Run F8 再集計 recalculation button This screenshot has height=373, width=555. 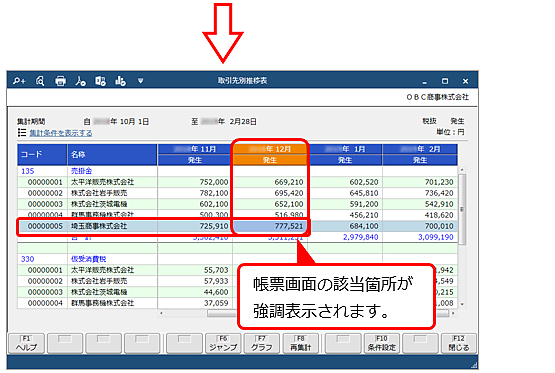click(301, 343)
